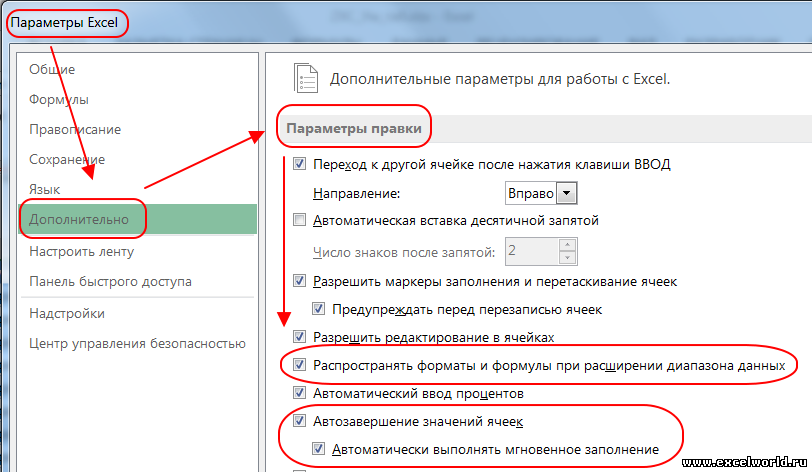Decrease decimal places with down spinner arrow
The width and height of the screenshot is (812, 472).
pyautogui.click(x=568, y=258)
